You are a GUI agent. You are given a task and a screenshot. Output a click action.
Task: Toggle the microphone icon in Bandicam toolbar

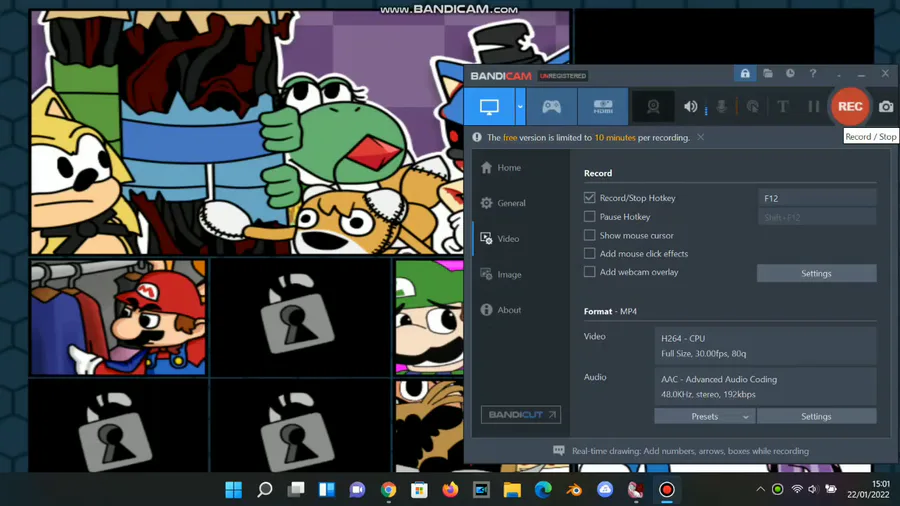coord(721,107)
